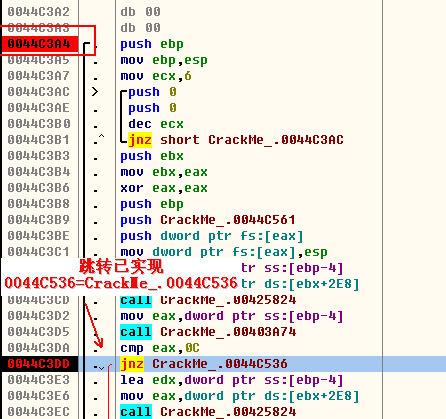
Task: Click address 0044C3EC in address column
Action: pos(39,412)
